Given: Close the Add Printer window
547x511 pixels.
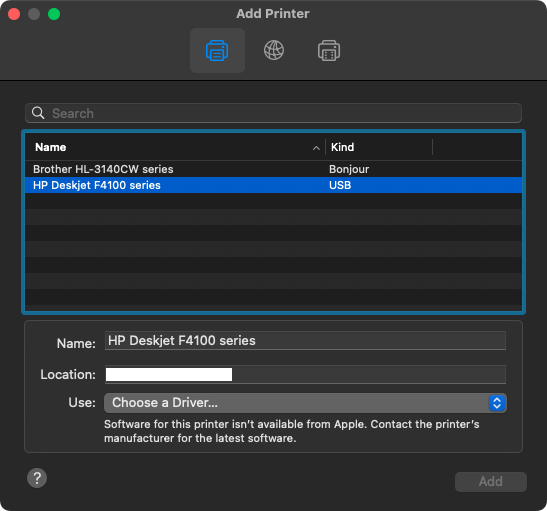Looking at the screenshot, I should coord(14,14).
